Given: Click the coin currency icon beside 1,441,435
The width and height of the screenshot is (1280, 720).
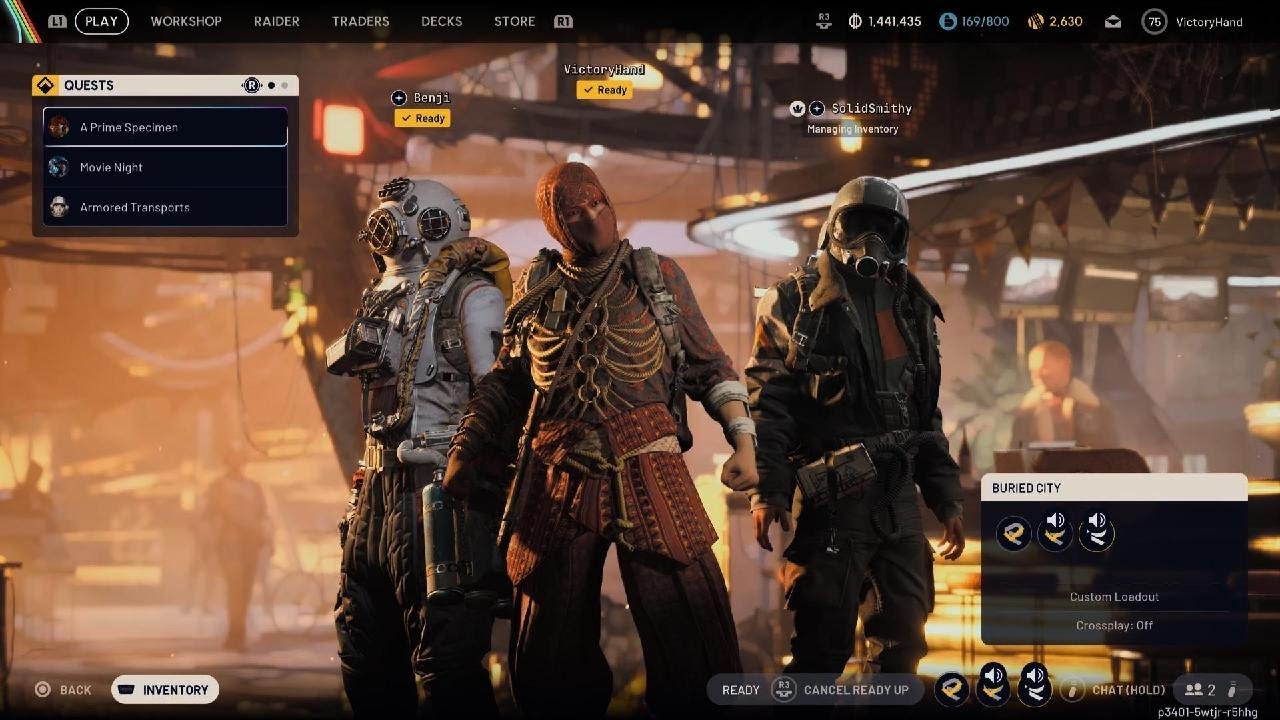Looking at the screenshot, I should (855, 21).
